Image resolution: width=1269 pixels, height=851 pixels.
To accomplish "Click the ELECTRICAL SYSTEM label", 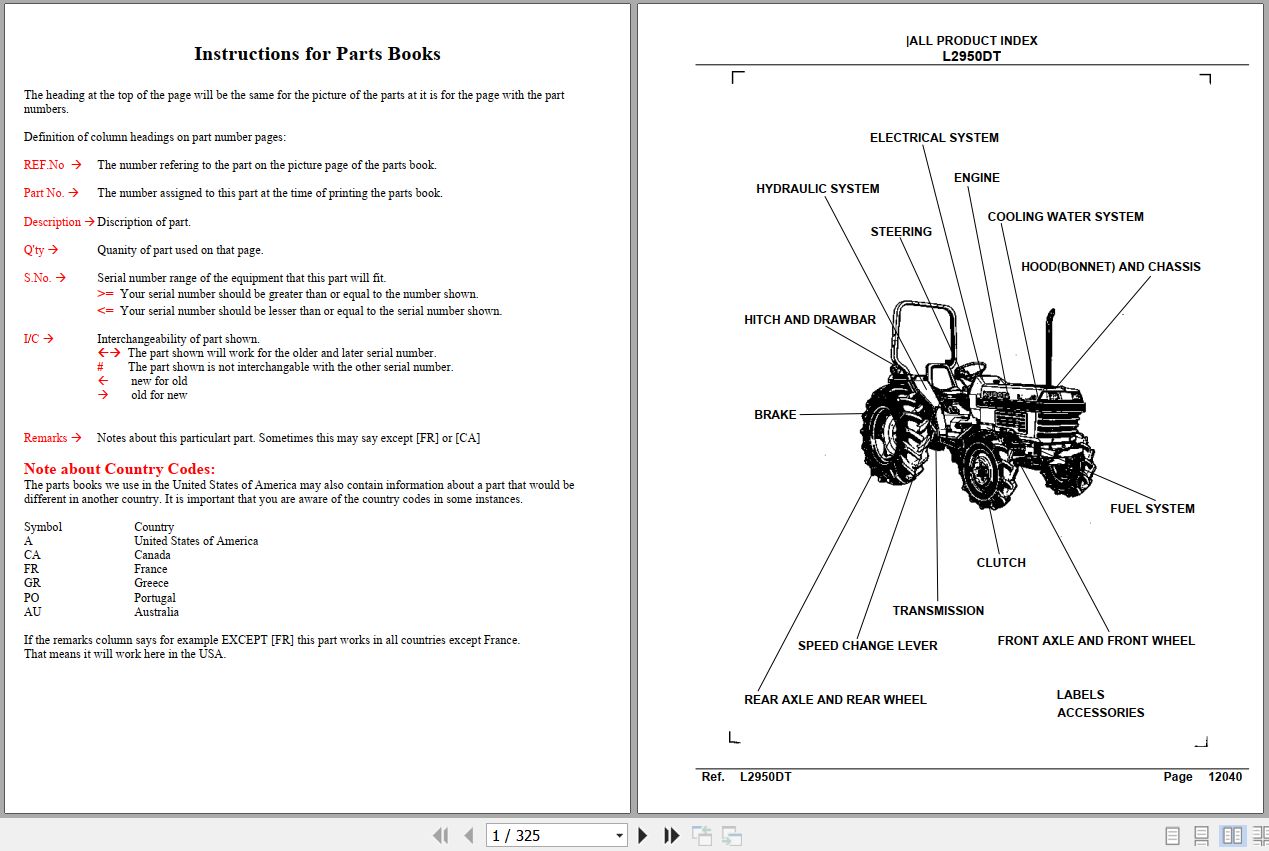I will (x=934, y=138).
